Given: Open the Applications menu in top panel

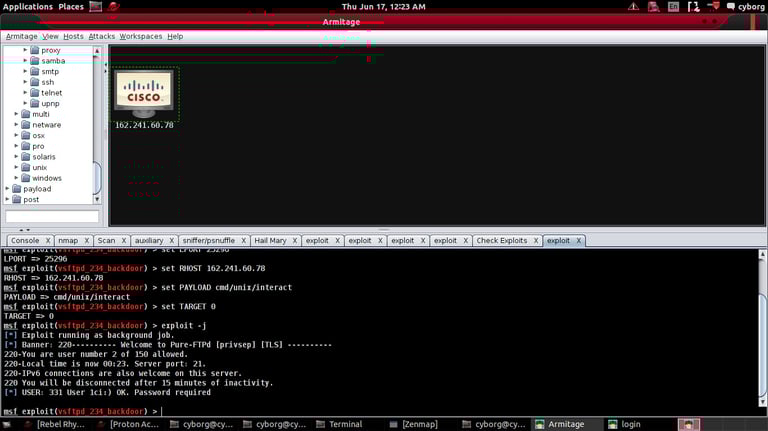Looking at the screenshot, I should (x=27, y=6).
